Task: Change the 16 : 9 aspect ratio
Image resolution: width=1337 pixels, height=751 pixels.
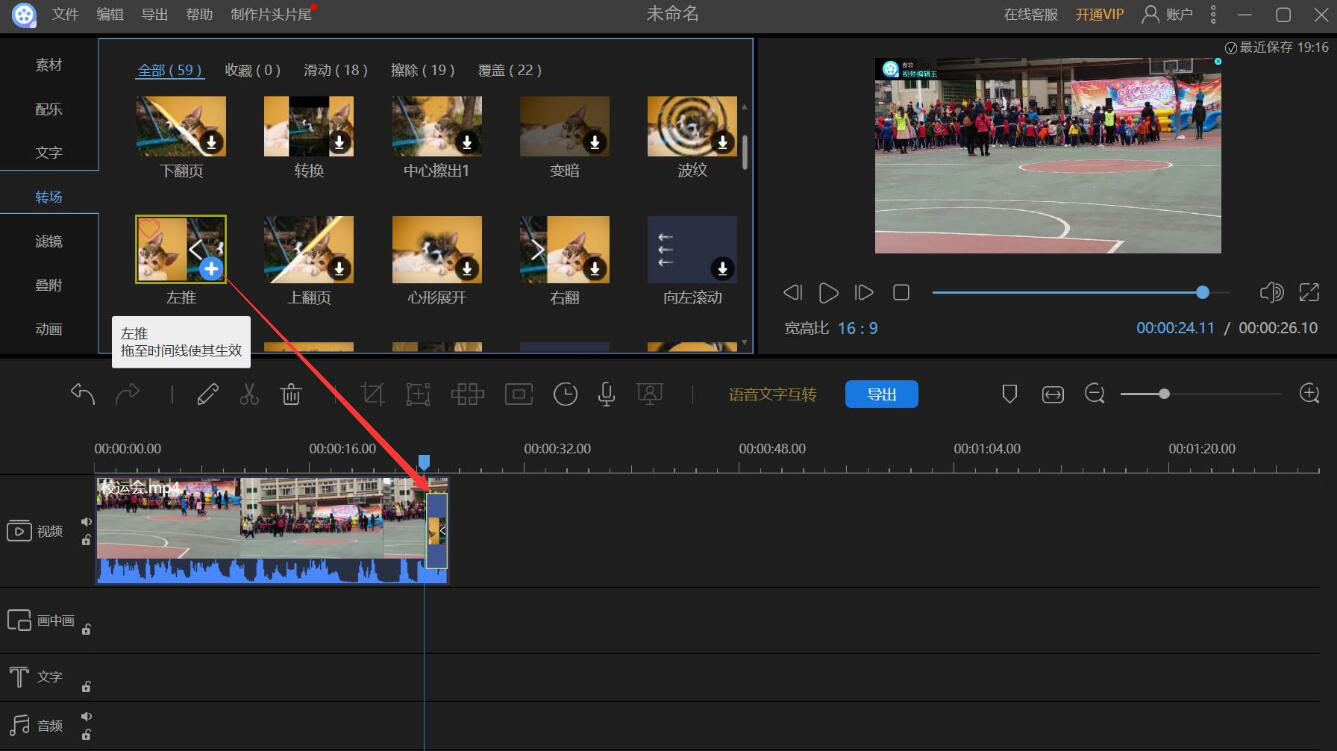Action: tap(859, 328)
